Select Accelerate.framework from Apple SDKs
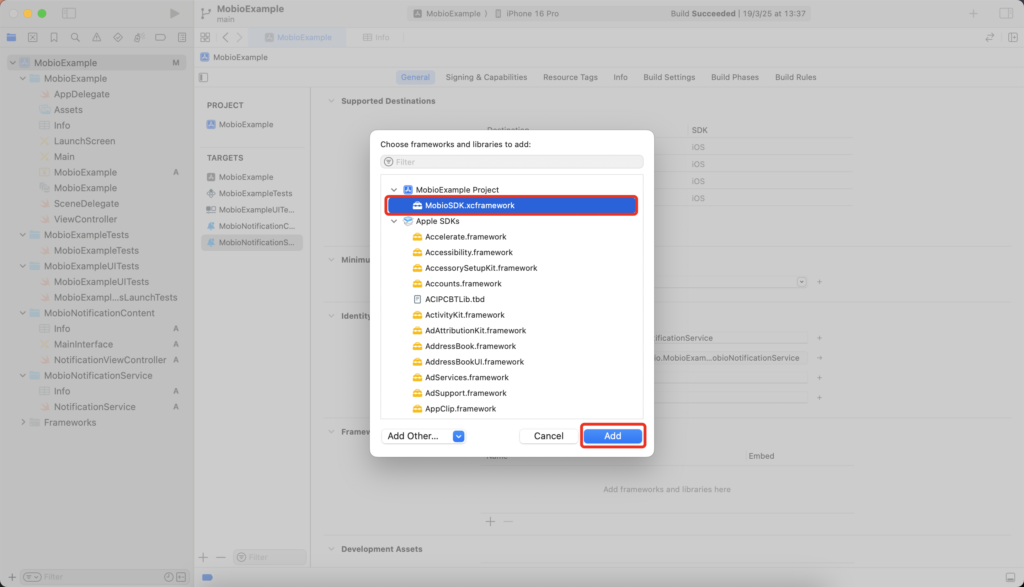The height and width of the screenshot is (587, 1024). [464, 237]
